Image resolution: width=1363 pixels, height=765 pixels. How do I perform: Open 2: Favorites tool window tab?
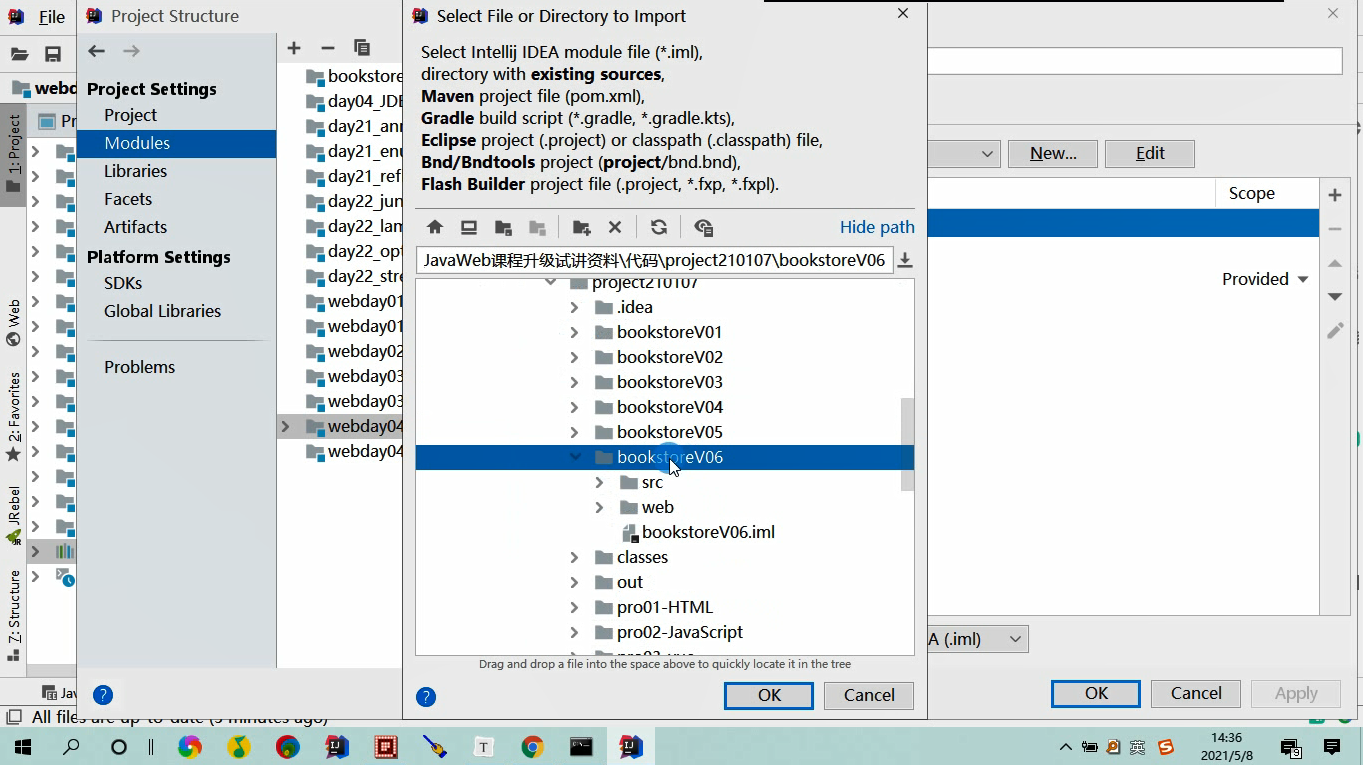pos(13,417)
